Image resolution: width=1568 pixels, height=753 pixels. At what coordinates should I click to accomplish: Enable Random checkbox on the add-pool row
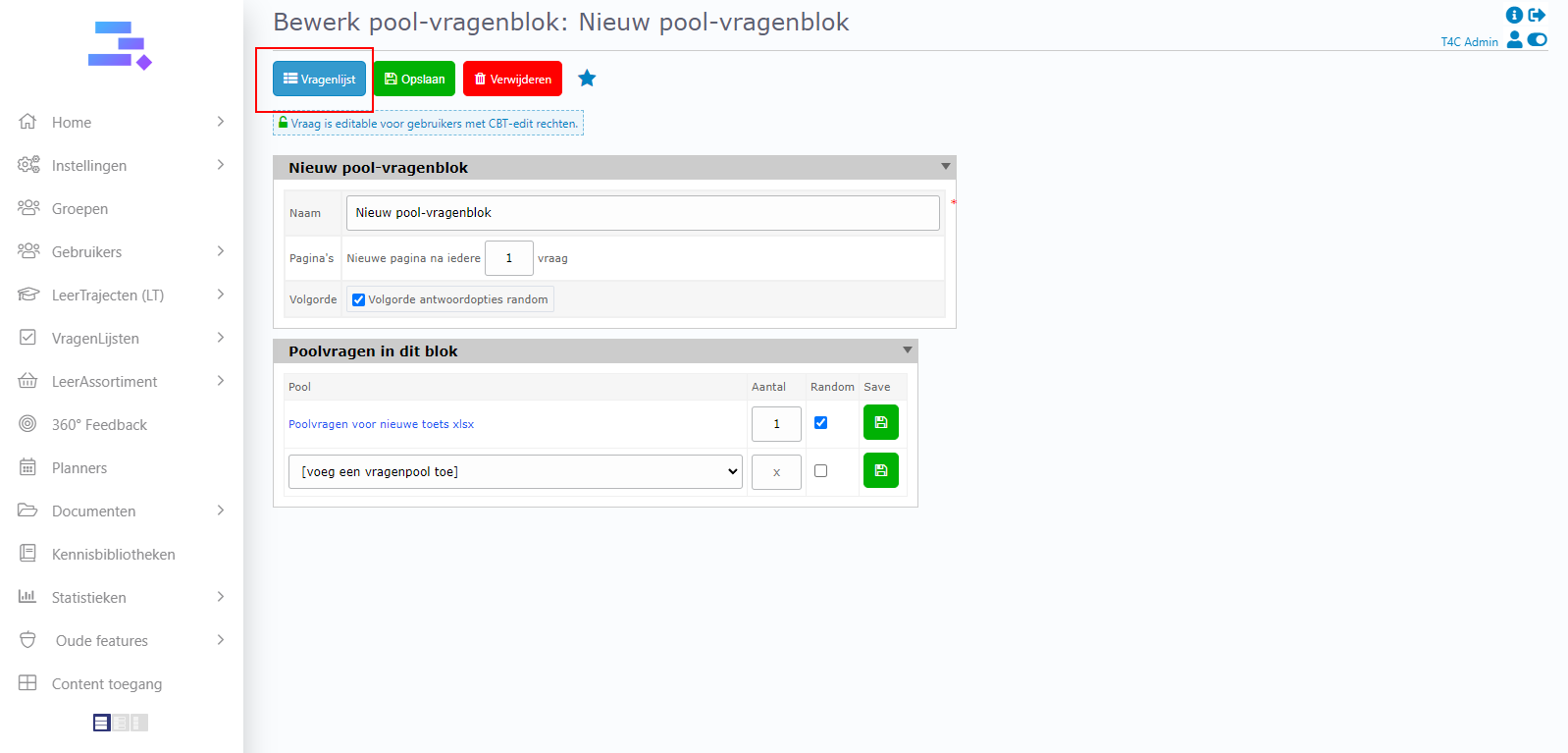[x=820, y=471]
